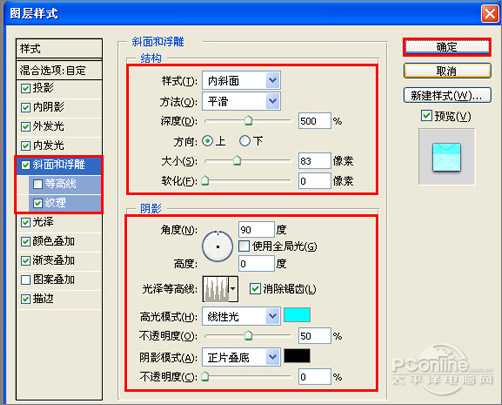The image size is (502, 405).
Task: Select the 样式 header in the left list
Action: pyautogui.click(x=59, y=49)
